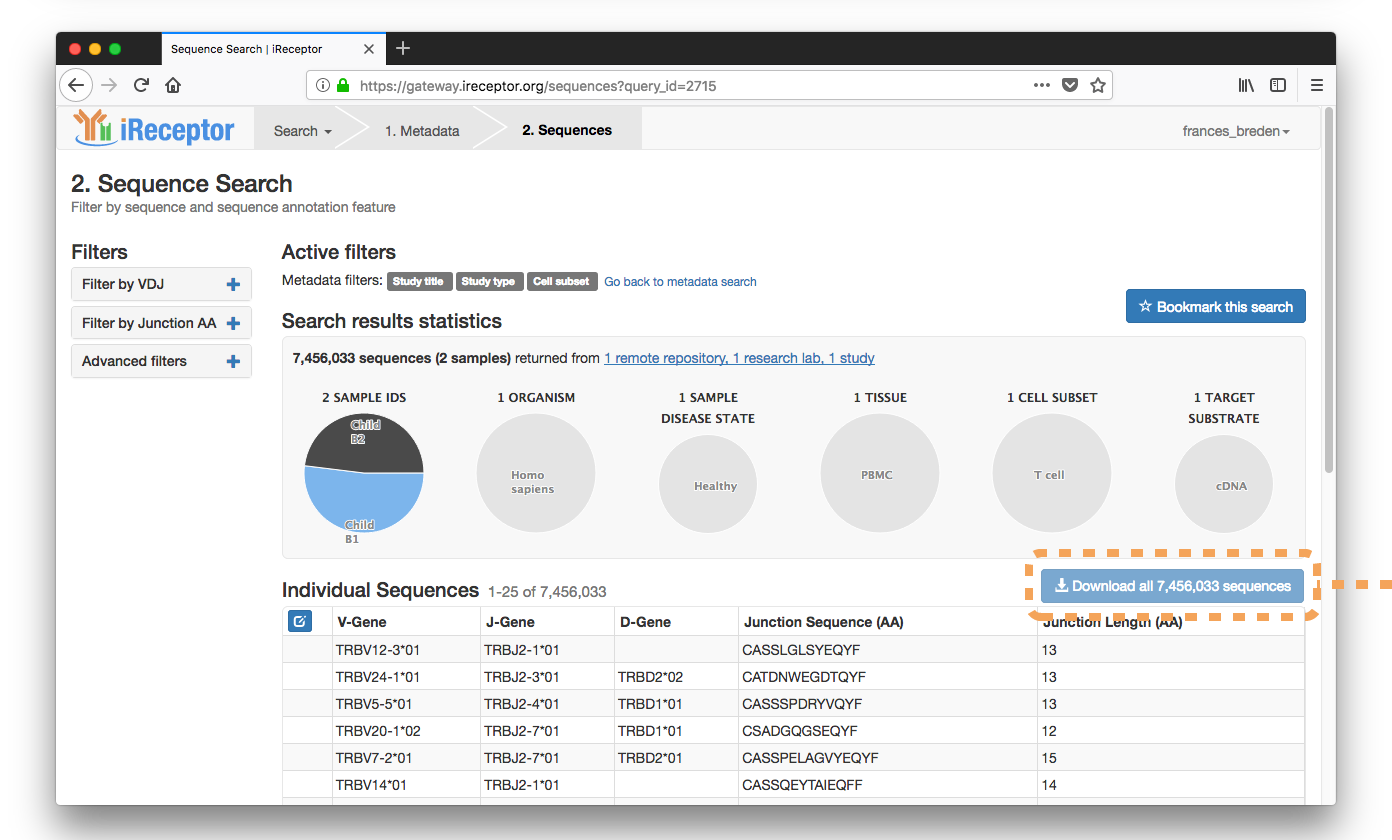Open the column selector icon in table header
Viewport: 1392px width, 840px height.
pos(300,622)
